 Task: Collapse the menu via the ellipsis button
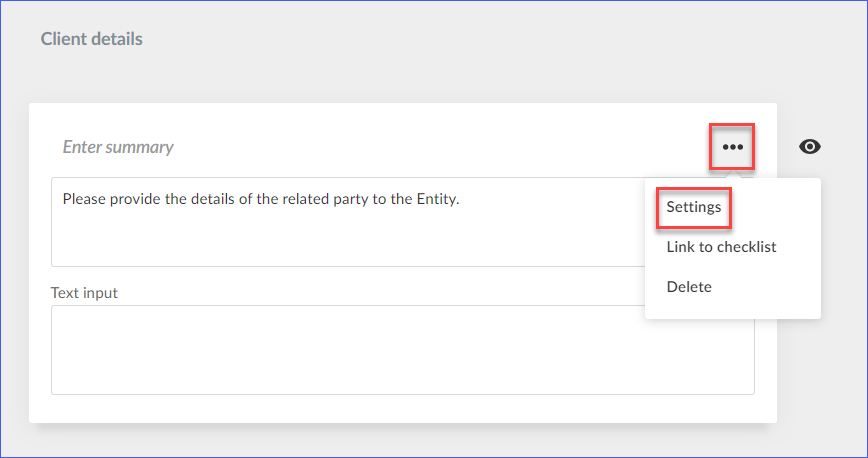click(732, 147)
